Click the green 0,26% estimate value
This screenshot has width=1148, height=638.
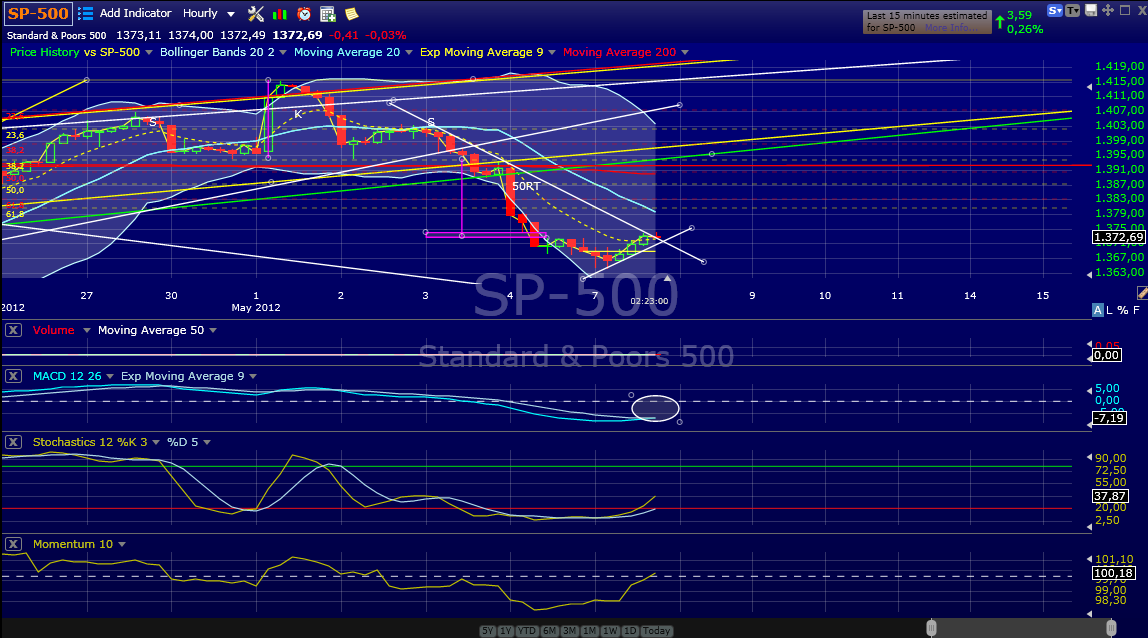[x=1025, y=29]
